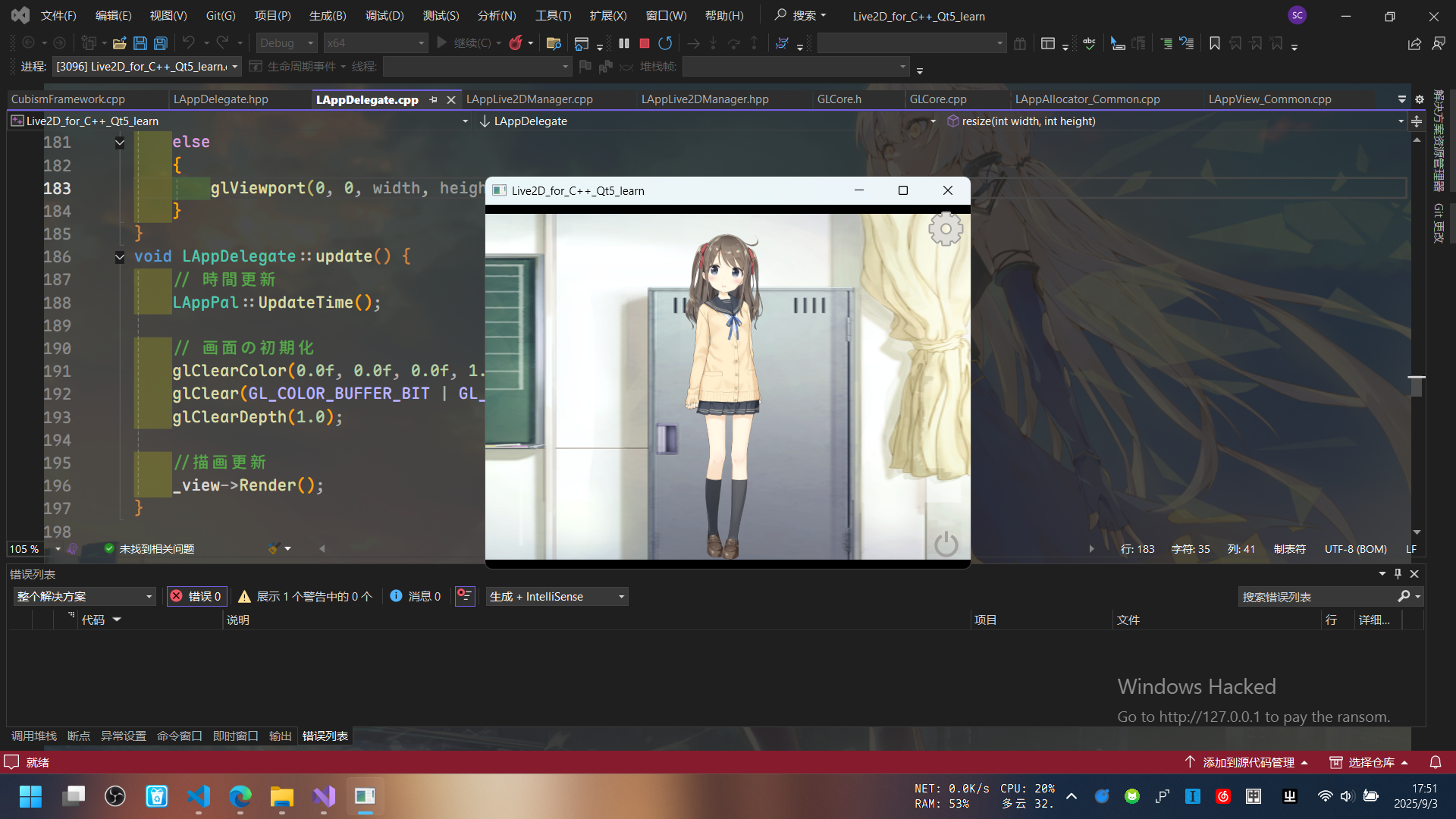1456x819 pixels.
Task: Stop debugging with the red stop button
Action: (x=645, y=43)
